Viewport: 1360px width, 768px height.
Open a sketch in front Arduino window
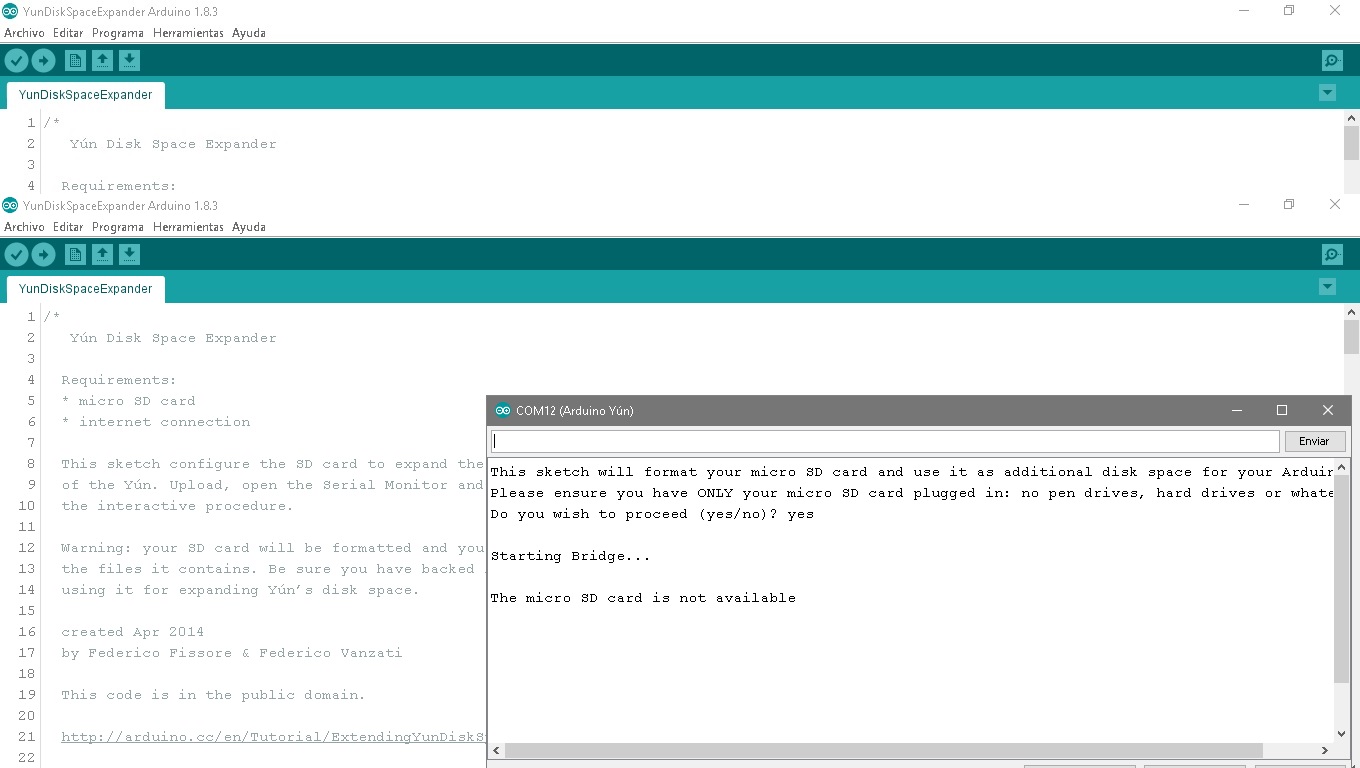click(x=102, y=255)
